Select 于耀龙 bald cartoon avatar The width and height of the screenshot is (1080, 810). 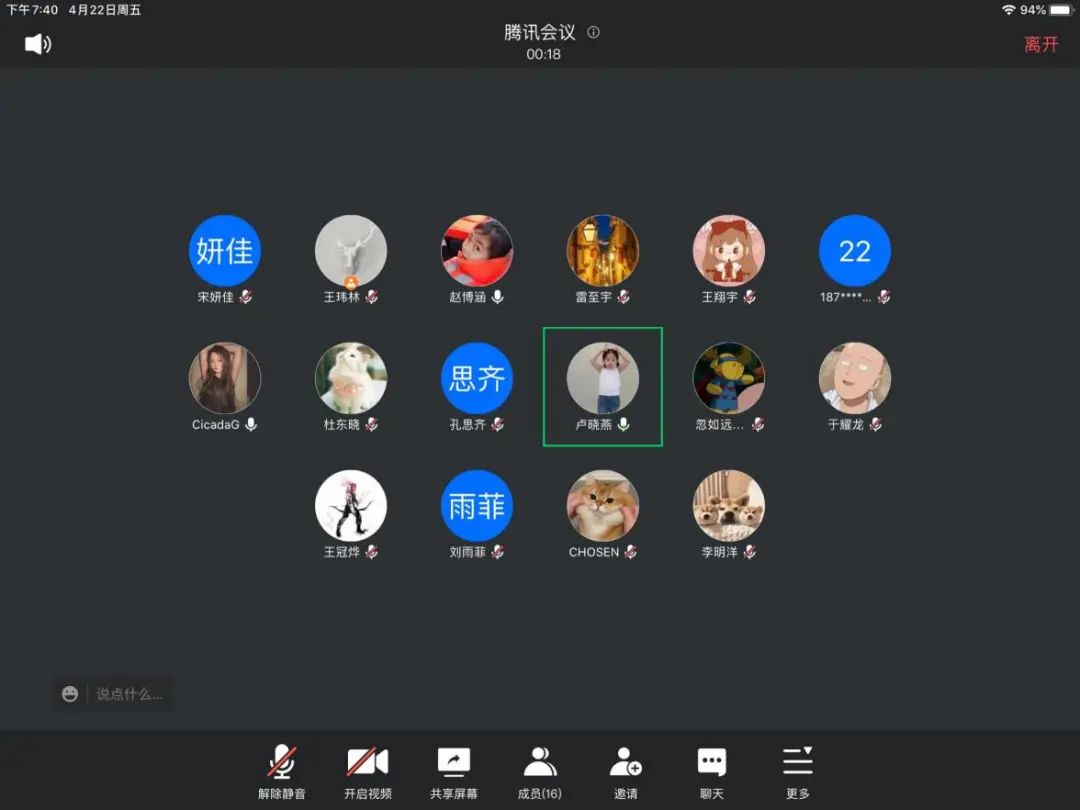coord(855,378)
